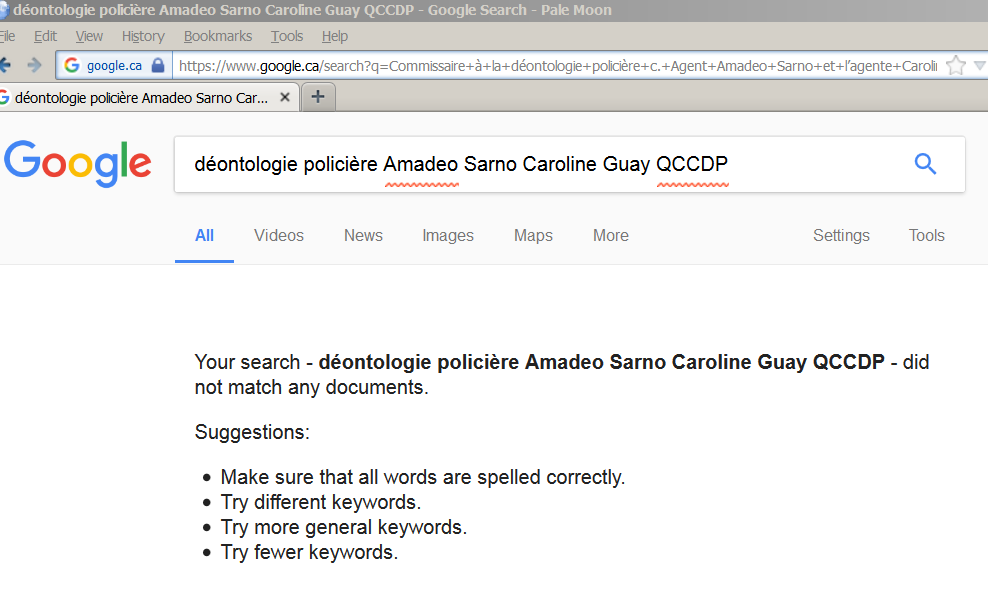988x592 pixels.
Task: Open the Settings dropdown in search bar
Action: click(840, 236)
